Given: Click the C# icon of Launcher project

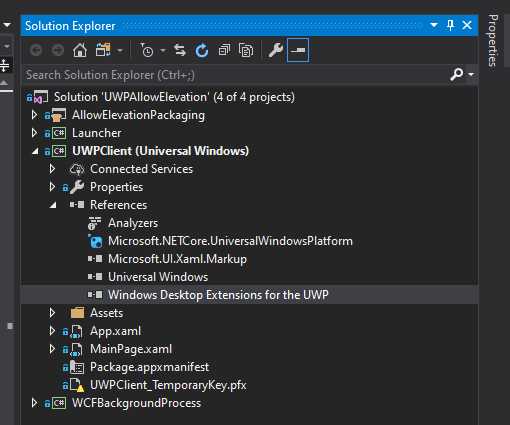Looking at the screenshot, I should pos(59,133).
